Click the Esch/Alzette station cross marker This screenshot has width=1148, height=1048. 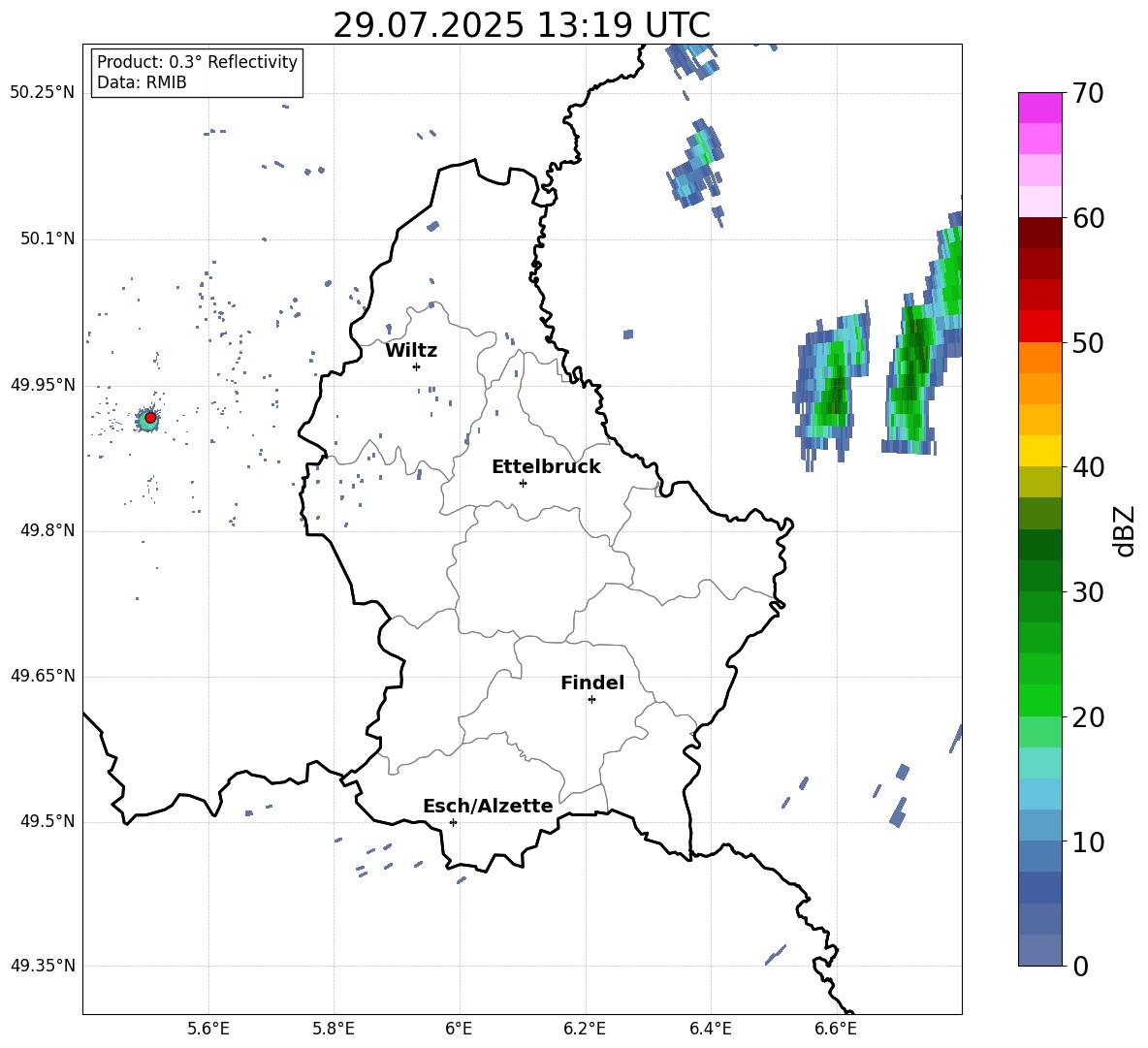pos(453,822)
